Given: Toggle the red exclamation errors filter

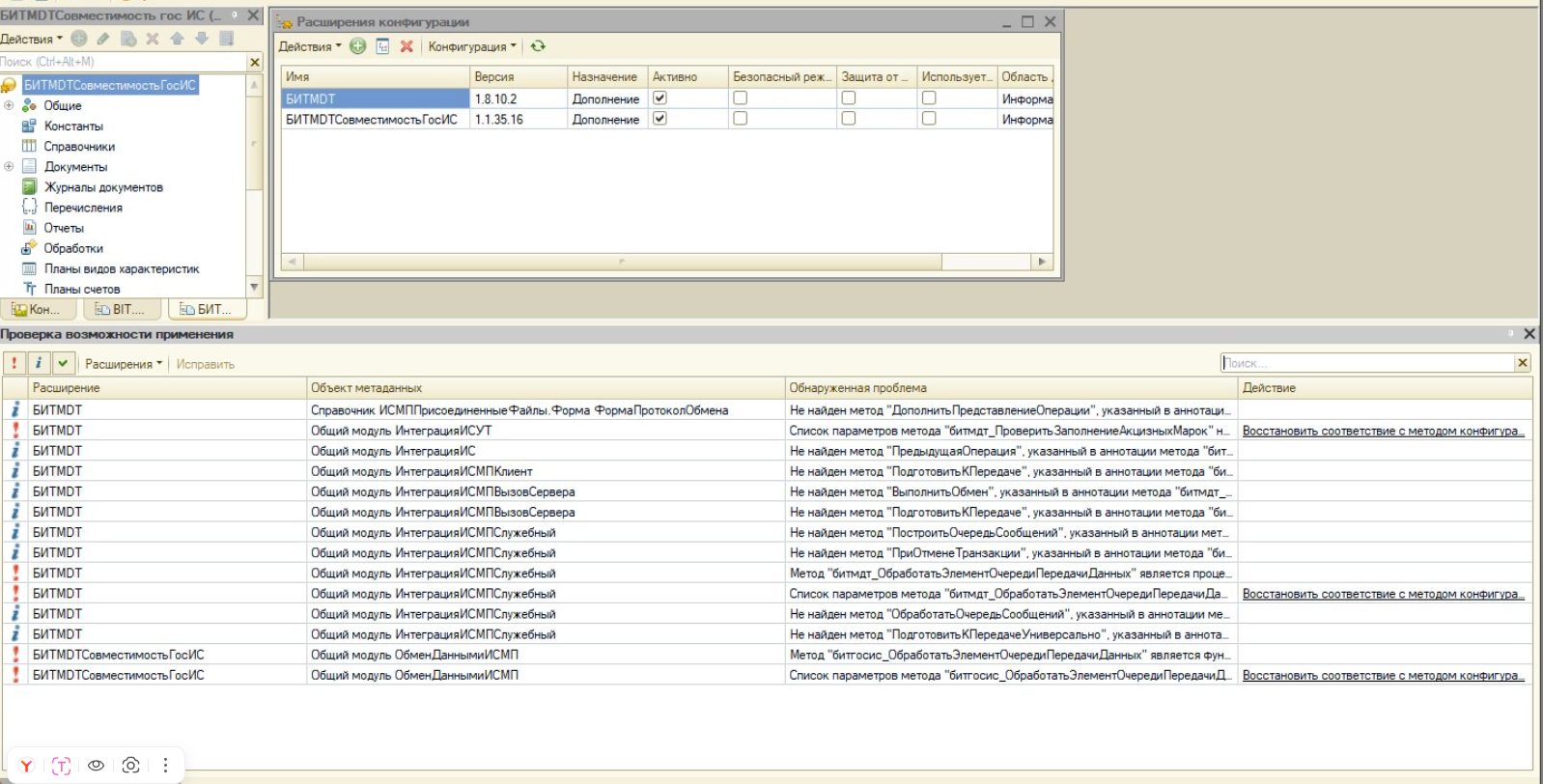Looking at the screenshot, I should 14,363.
